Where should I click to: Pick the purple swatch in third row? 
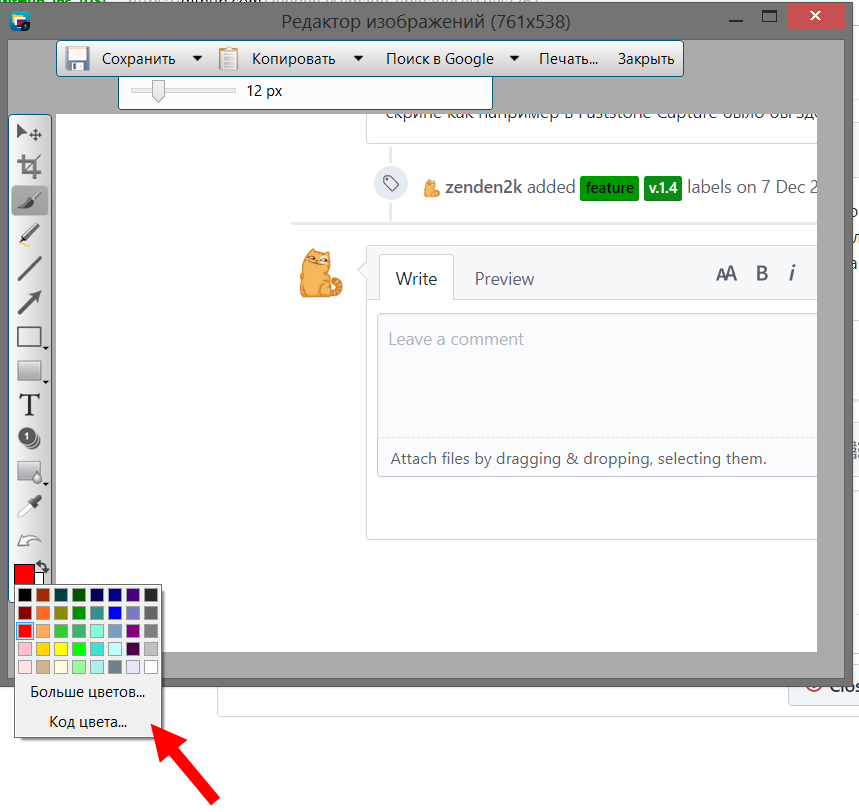pos(133,631)
